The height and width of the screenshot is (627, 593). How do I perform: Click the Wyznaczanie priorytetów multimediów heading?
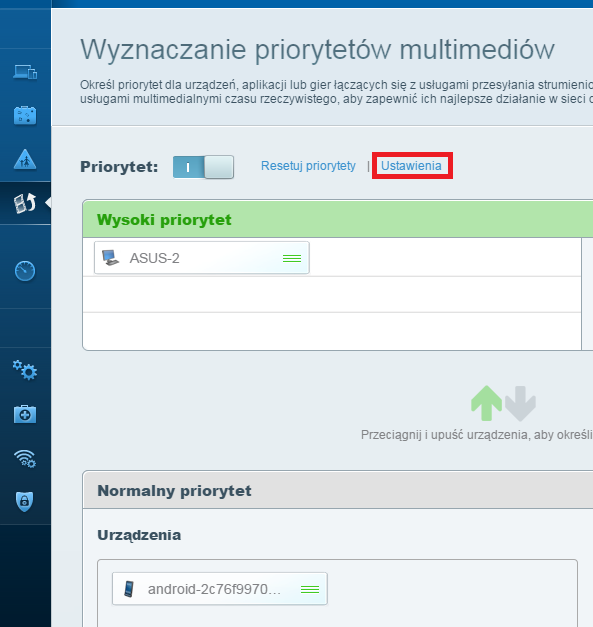pos(317,50)
